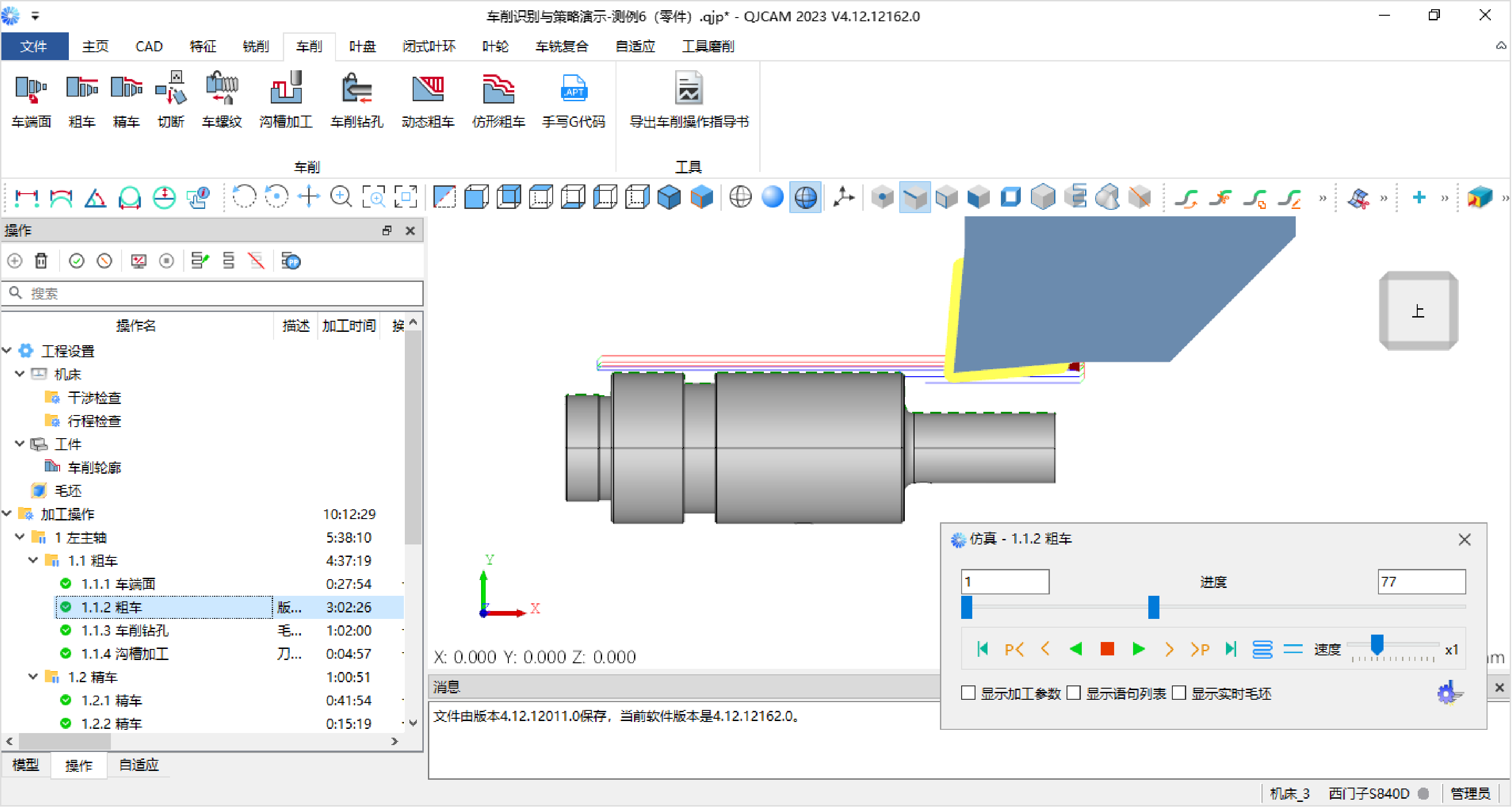Enable the 显示加工参数 checkbox

click(969, 693)
